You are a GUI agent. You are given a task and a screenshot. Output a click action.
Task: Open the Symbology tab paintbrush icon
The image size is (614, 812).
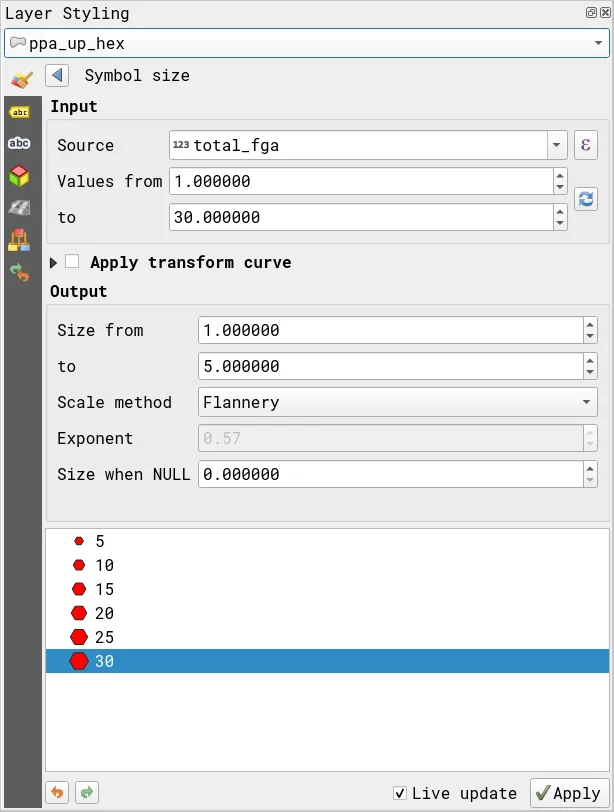(x=22, y=80)
